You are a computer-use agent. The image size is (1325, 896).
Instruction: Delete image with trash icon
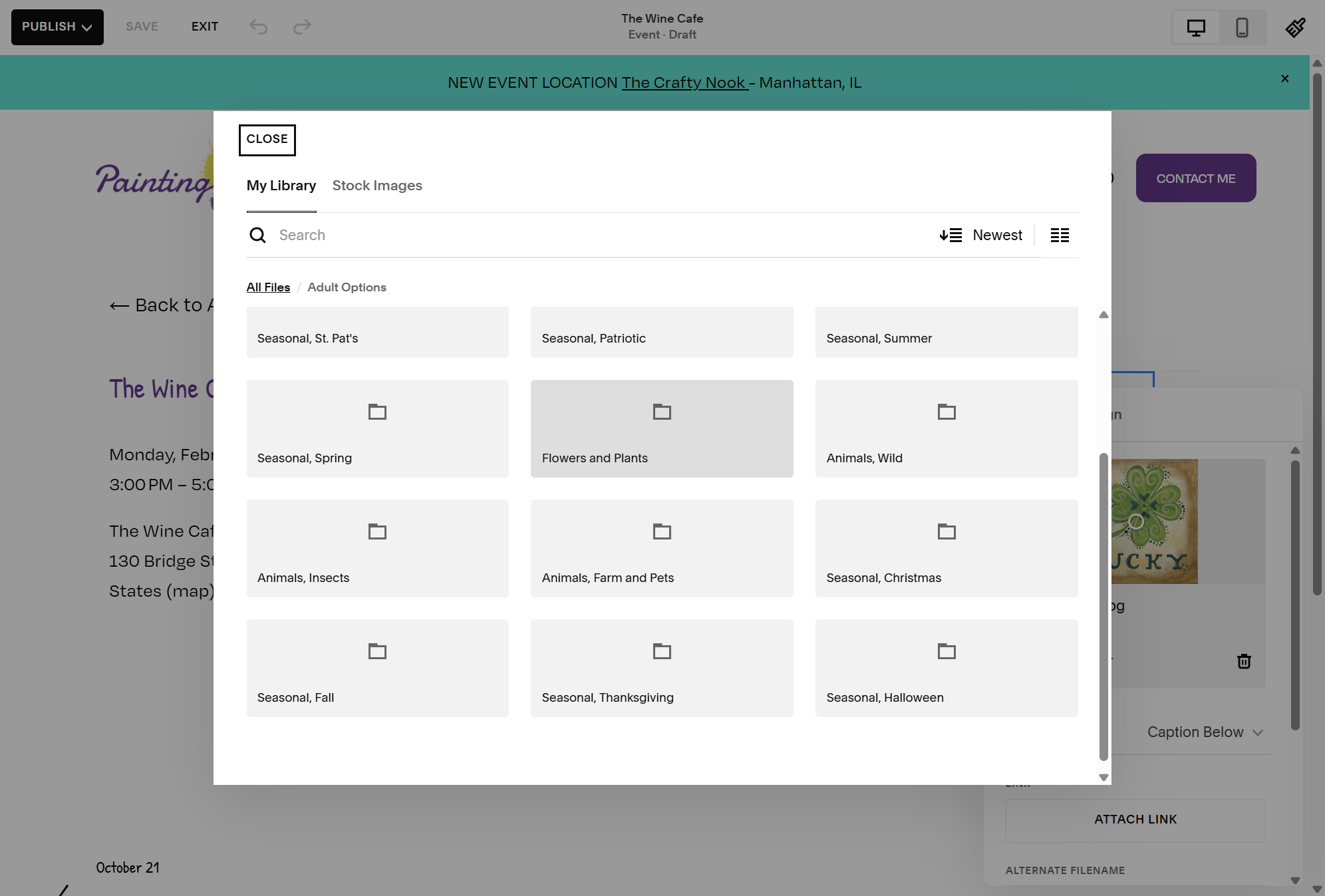pos(1244,661)
